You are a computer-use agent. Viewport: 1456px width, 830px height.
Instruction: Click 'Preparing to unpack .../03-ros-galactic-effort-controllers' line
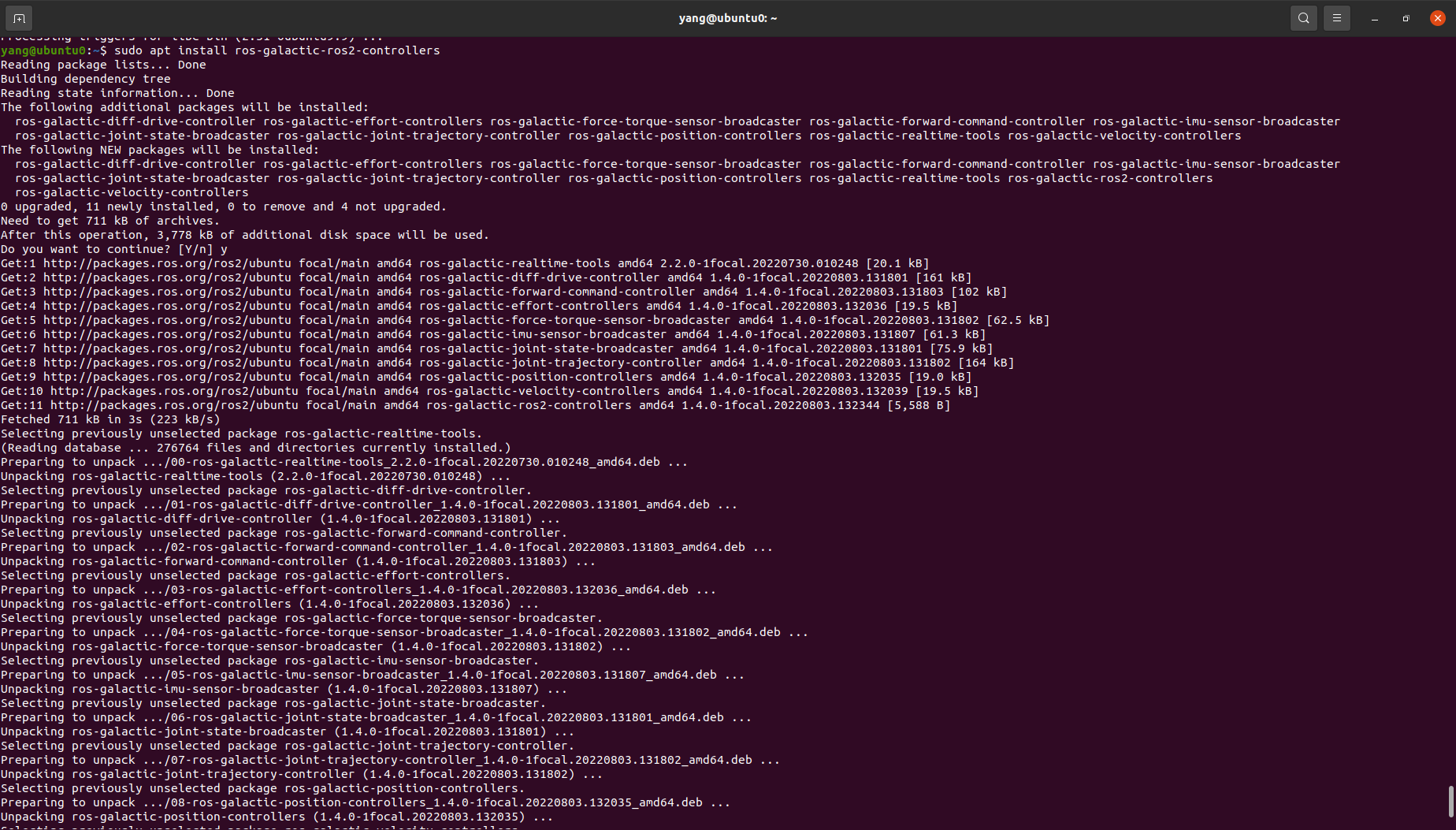[358, 590]
